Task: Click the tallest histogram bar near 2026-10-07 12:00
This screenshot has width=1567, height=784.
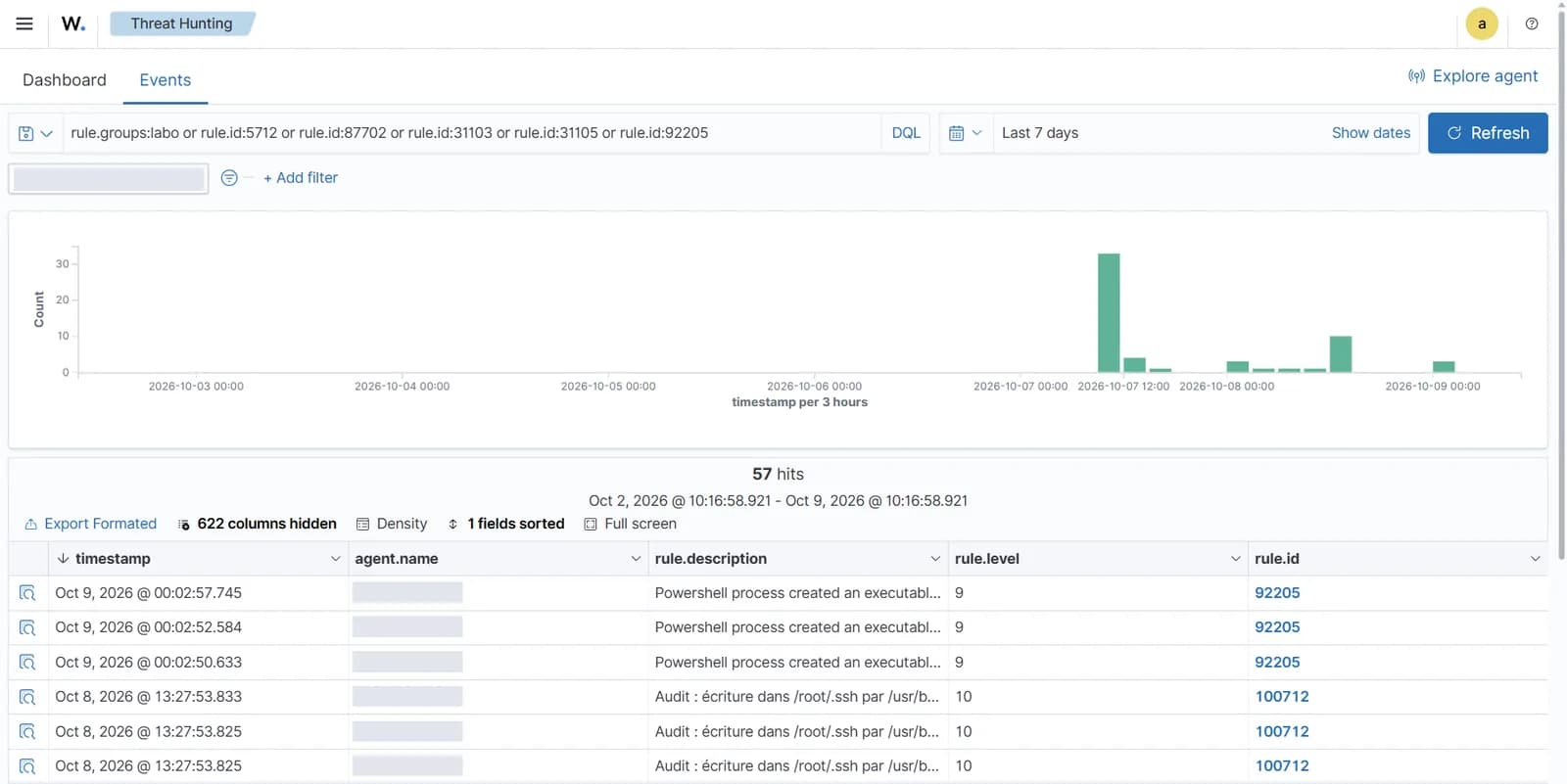Action: tap(1109, 313)
